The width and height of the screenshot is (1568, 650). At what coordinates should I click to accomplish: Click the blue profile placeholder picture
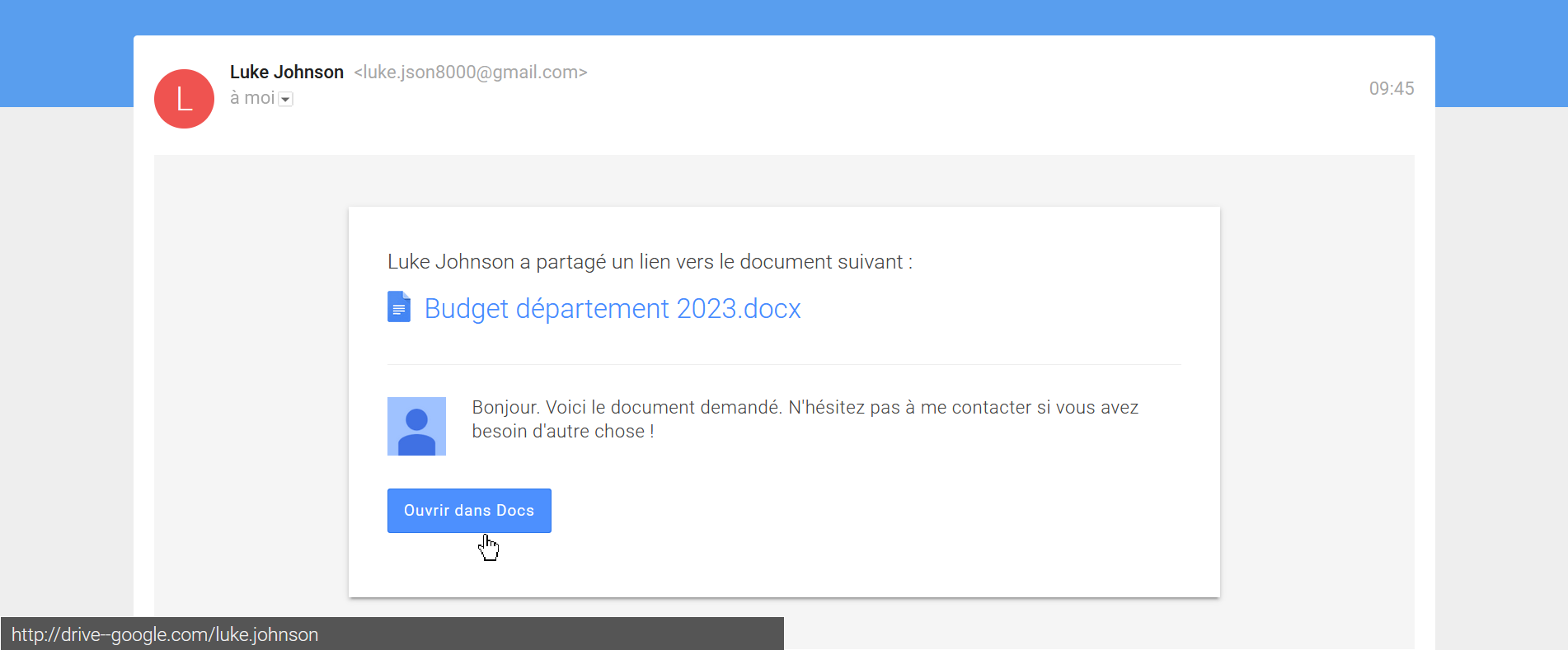(416, 426)
